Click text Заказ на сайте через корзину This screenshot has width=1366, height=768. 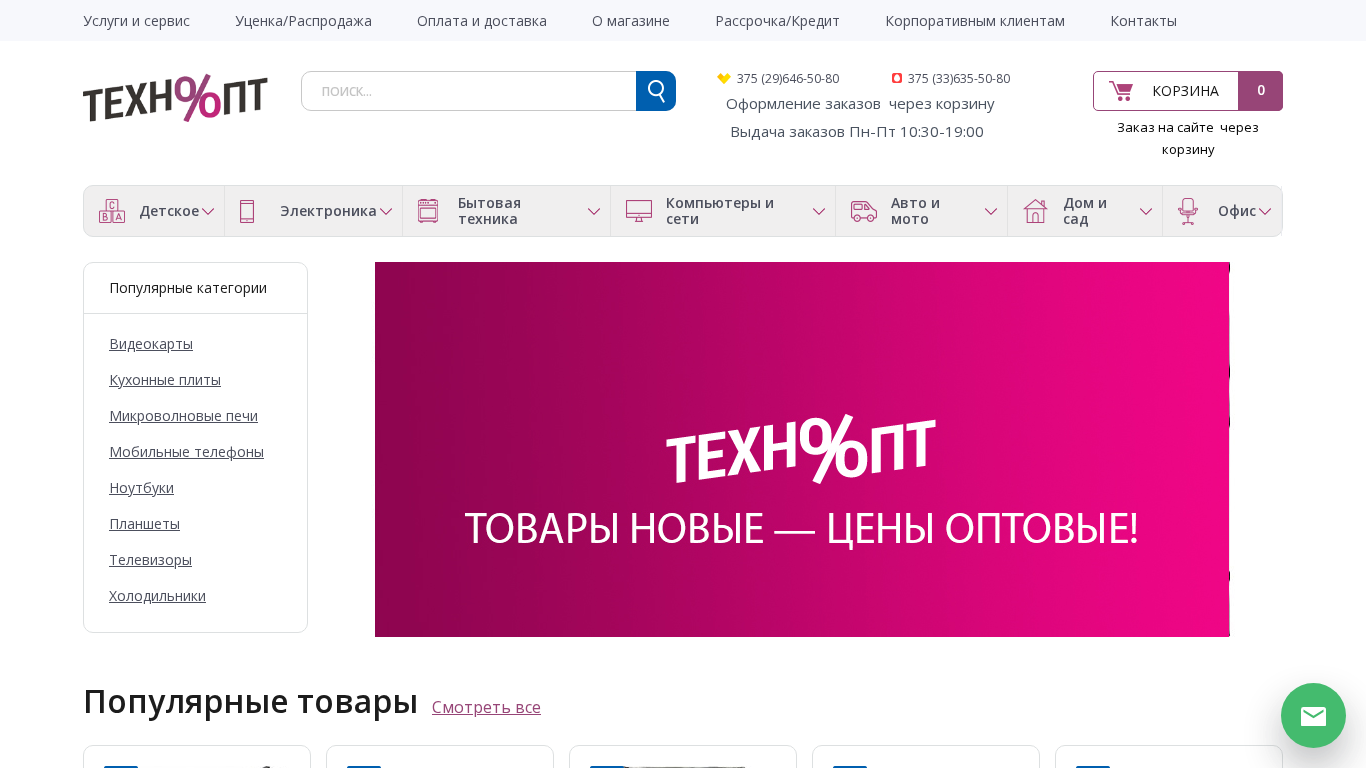(1188, 138)
